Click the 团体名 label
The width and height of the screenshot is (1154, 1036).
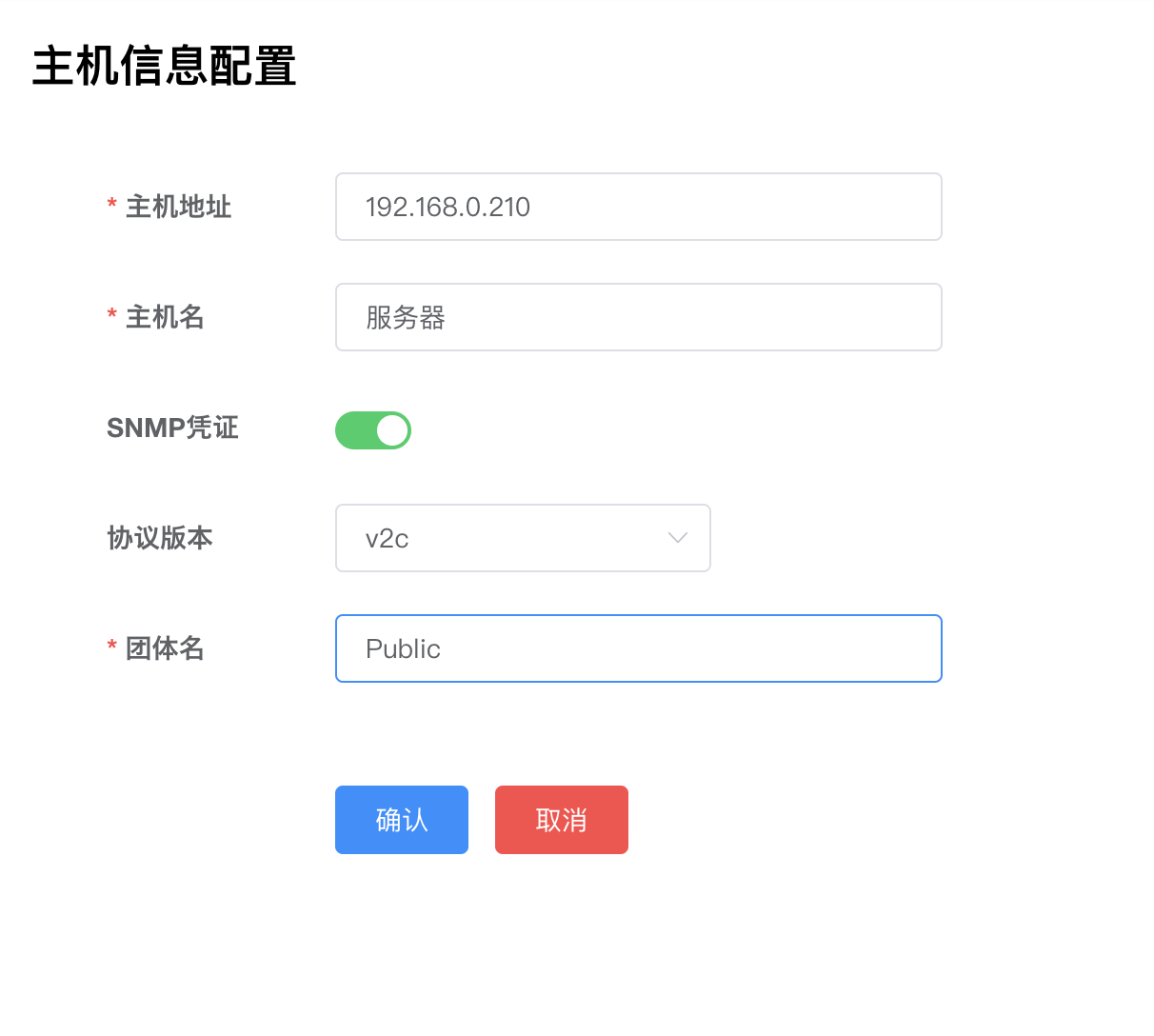point(165,648)
